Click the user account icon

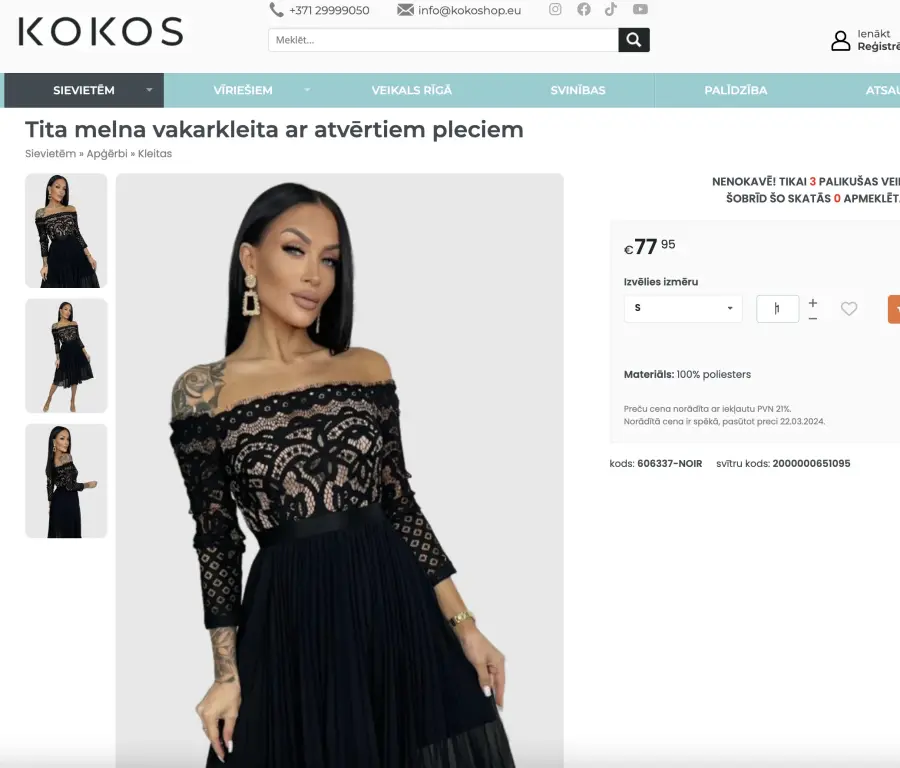(x=841, y=41)
